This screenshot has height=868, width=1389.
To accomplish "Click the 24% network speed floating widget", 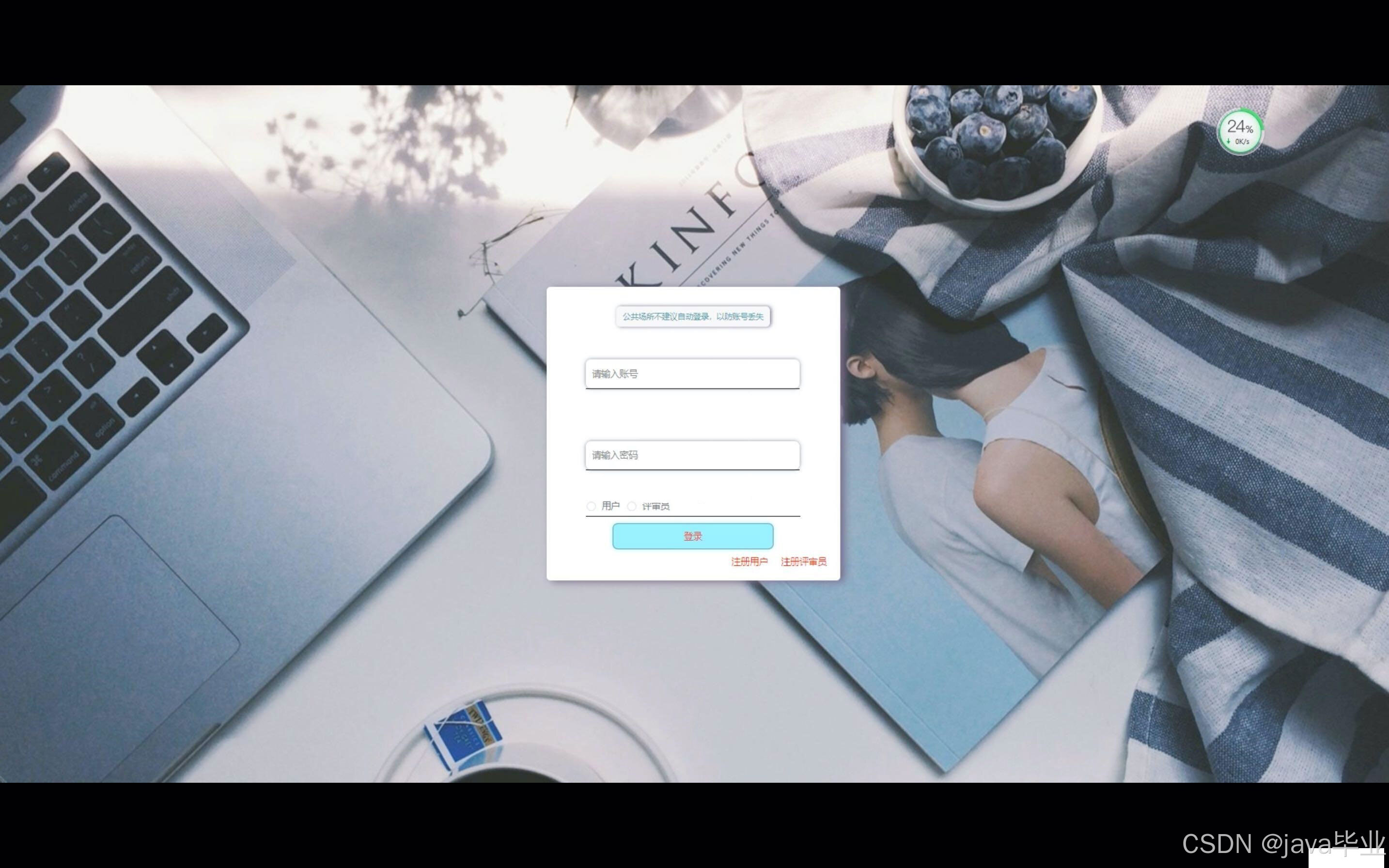I will [x=1240, y=131].
